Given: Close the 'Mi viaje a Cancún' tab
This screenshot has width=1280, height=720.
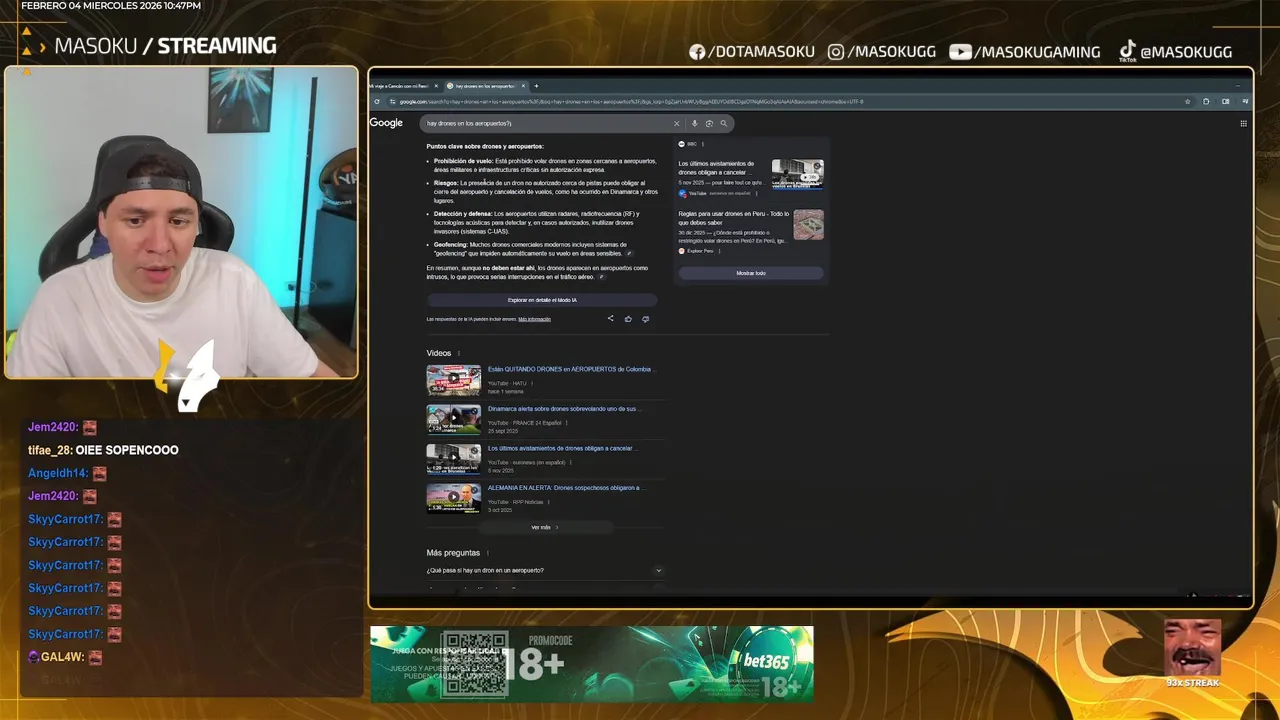Looking at the screenshot, I should [x=436, y=86].
